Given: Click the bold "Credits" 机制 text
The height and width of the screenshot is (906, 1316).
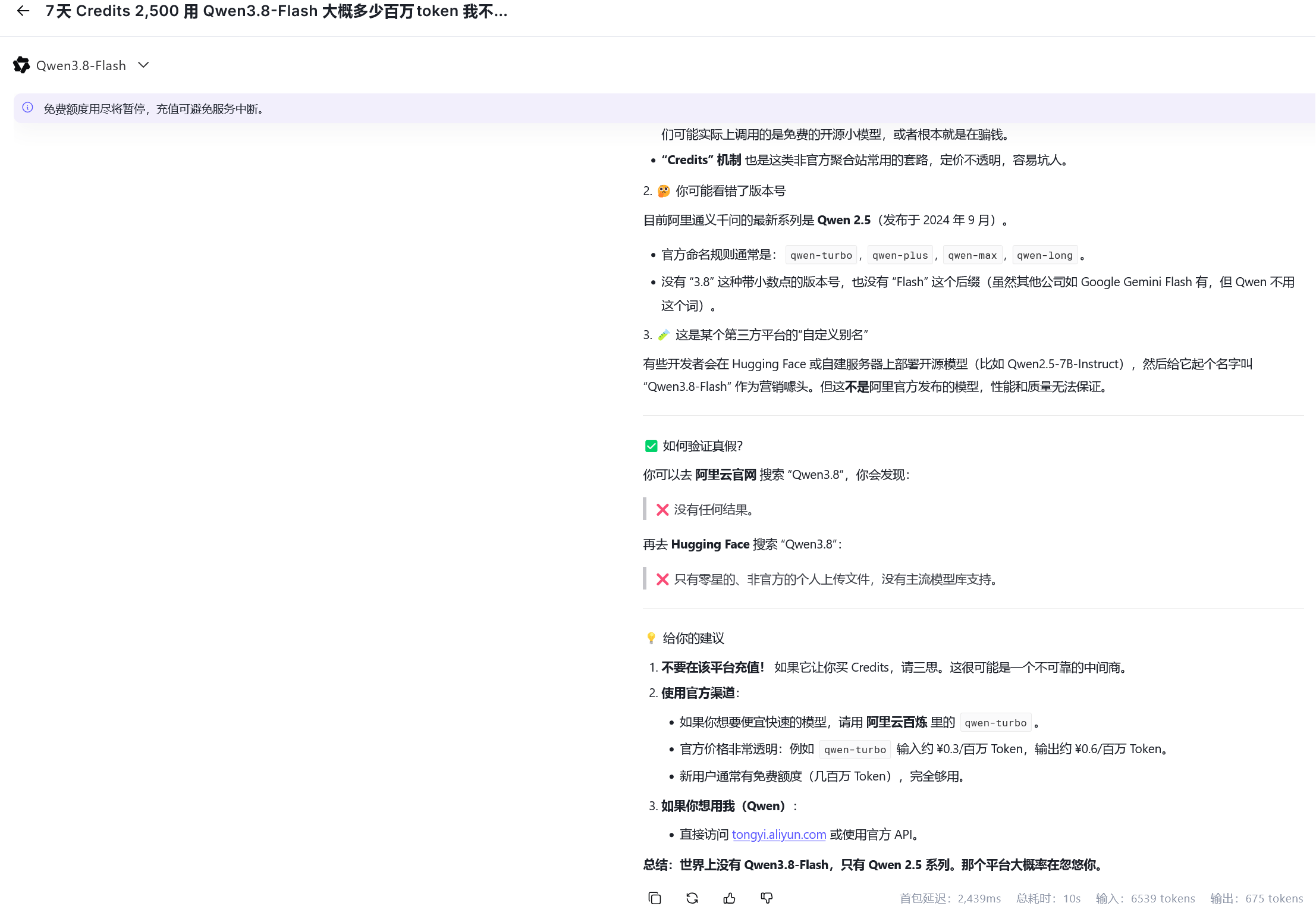Looking at the screenshot, I should (701, 160).
